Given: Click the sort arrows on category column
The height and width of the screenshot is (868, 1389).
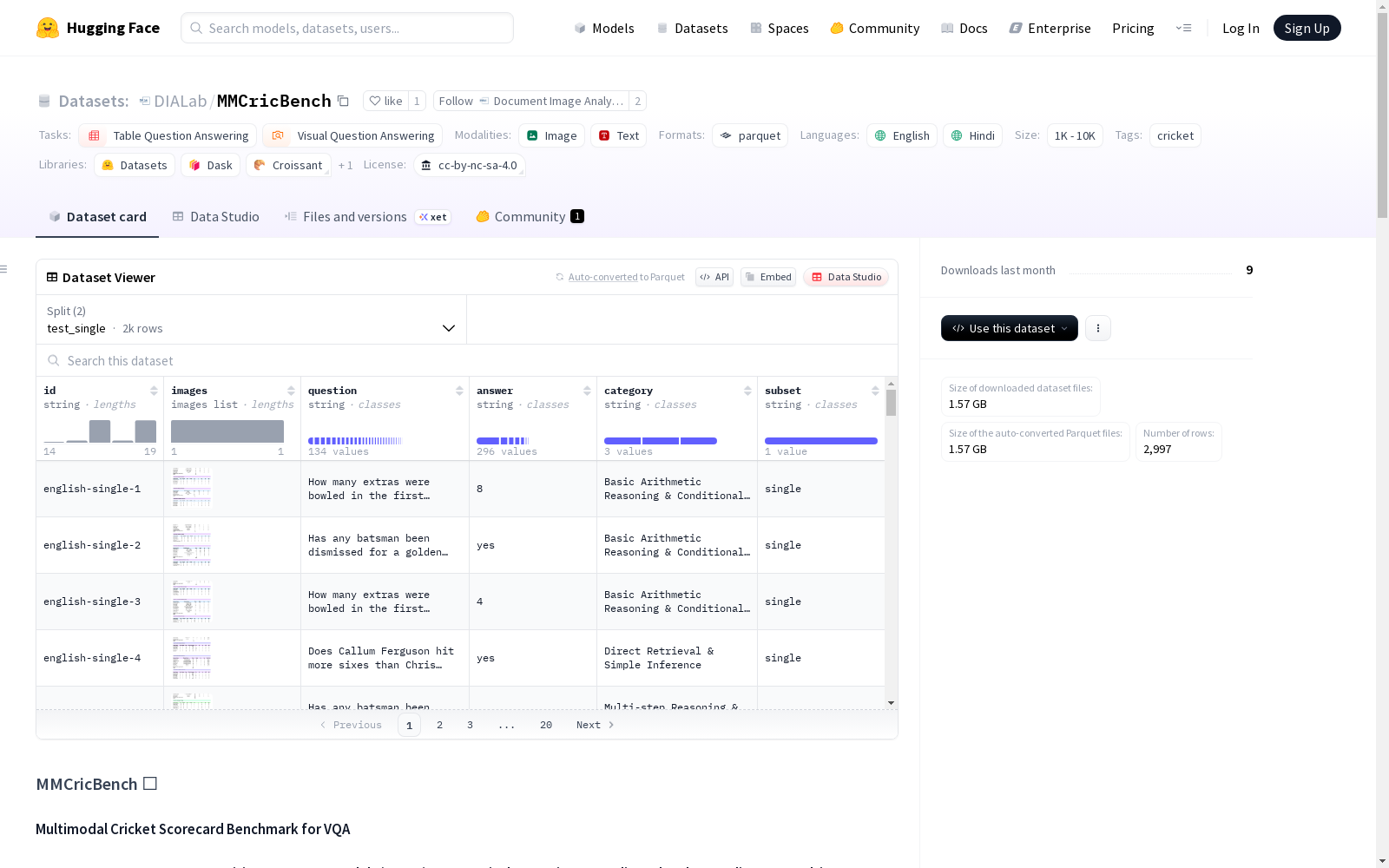Looking at the screenshot, I should click(747, 391).
